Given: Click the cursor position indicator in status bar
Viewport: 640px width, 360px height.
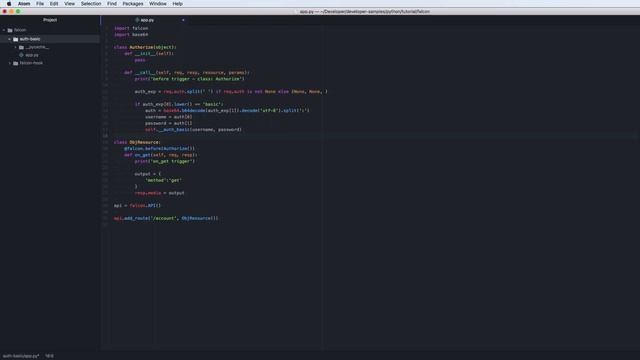Looking at the screenshot, I should click(49, 356).
